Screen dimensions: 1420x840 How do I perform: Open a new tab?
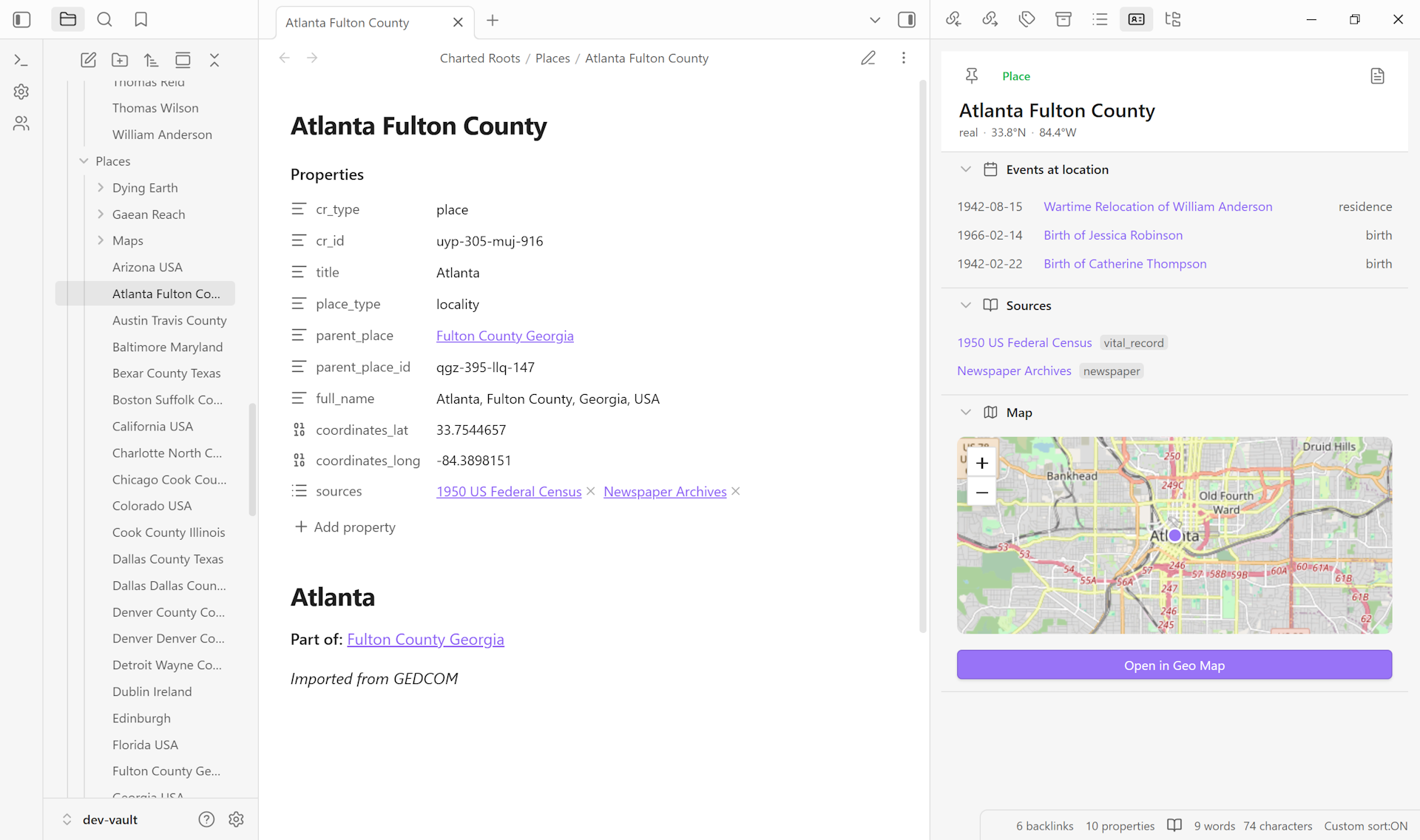point(493,21)
